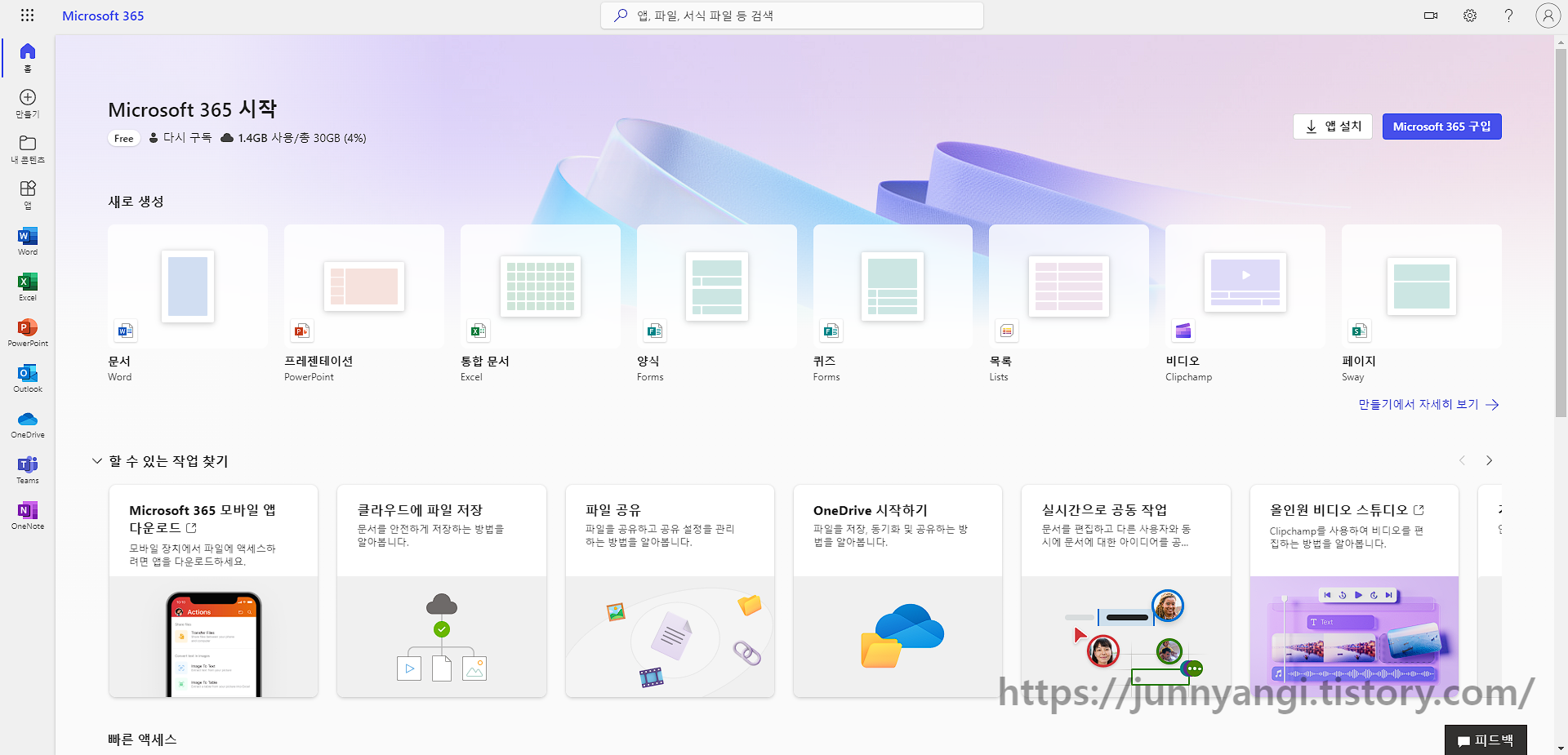The width and height of the screenshot is (1568, 755).
Task: Click the 앱 설치 button
Action: [x=1333, y=127]
